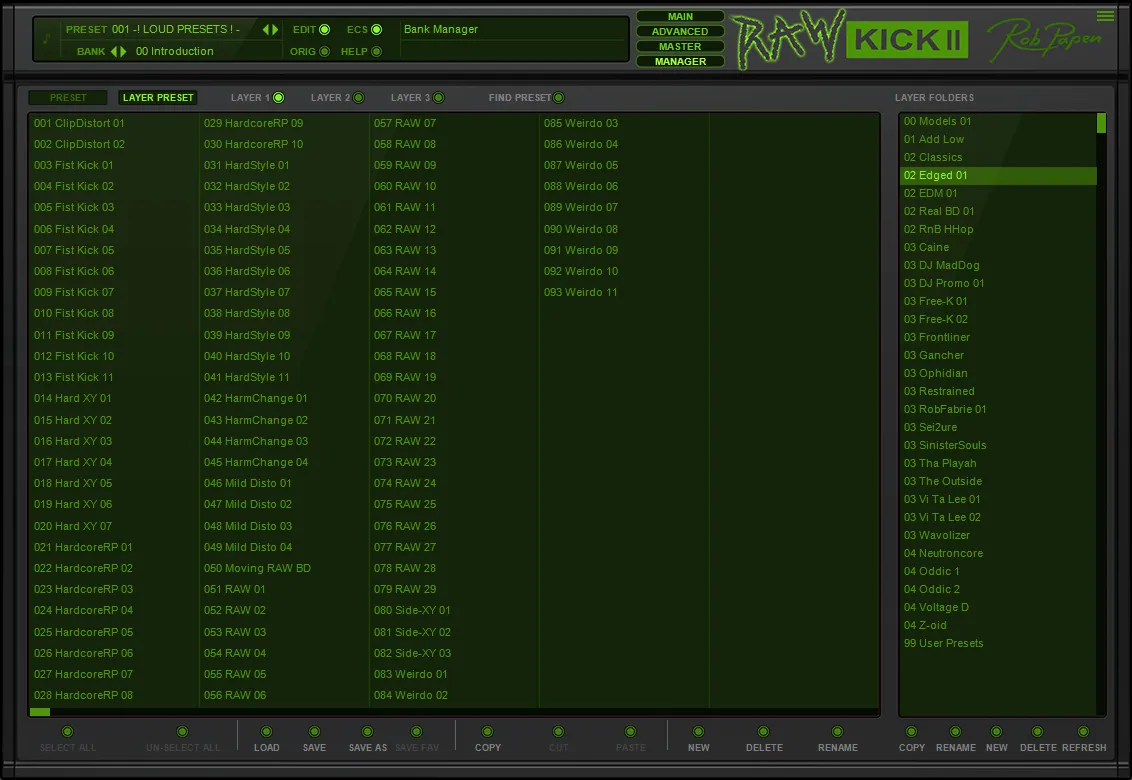Select the 03 Frontliner folder
The image size is (1132, 780).
[x=998, y=337]
